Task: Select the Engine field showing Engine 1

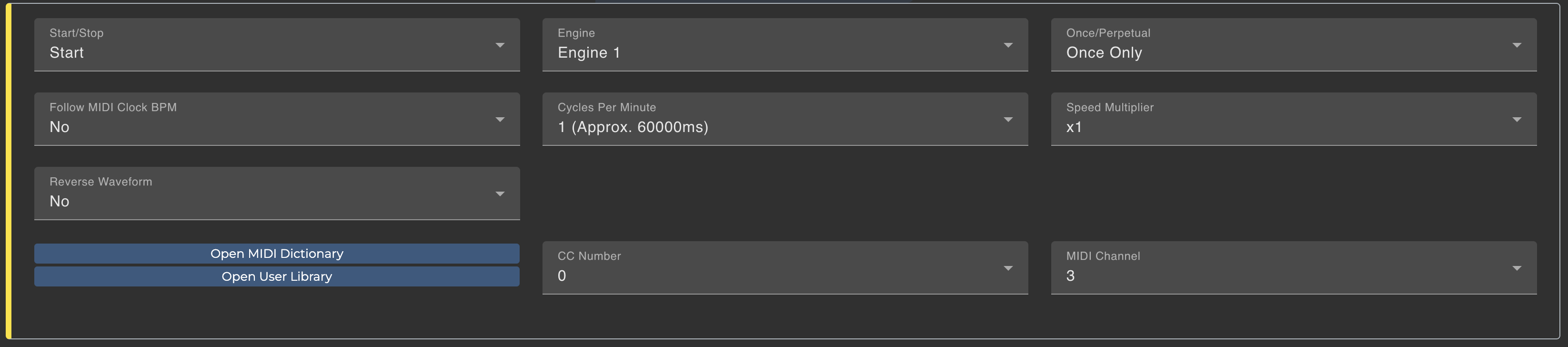Action: point(784,44)
